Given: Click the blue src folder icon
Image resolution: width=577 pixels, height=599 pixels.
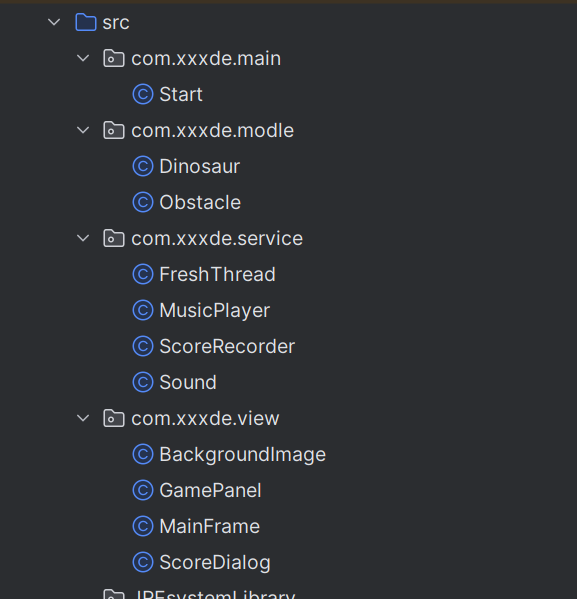Looking at the screenshot, I should 86,22.
